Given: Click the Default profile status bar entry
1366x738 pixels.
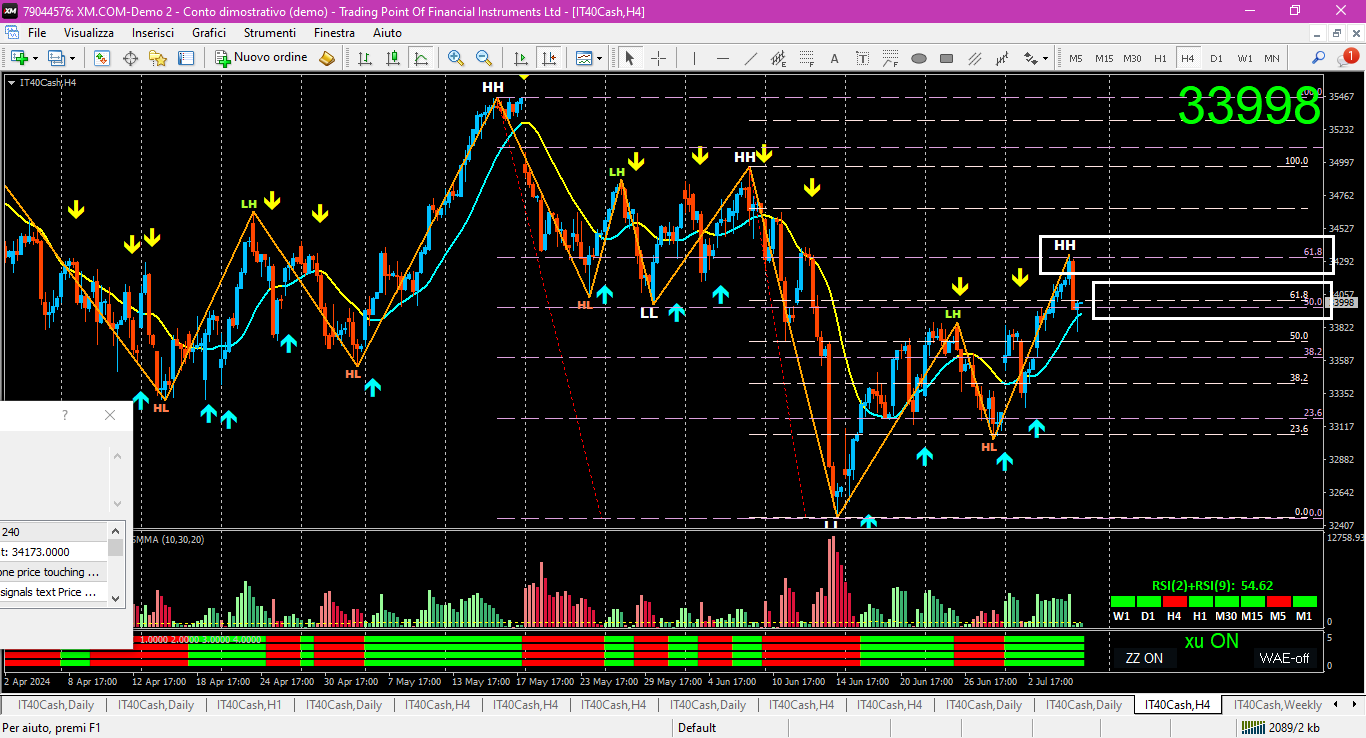Looking at the screenshot, I should click(x=697, y=727).
